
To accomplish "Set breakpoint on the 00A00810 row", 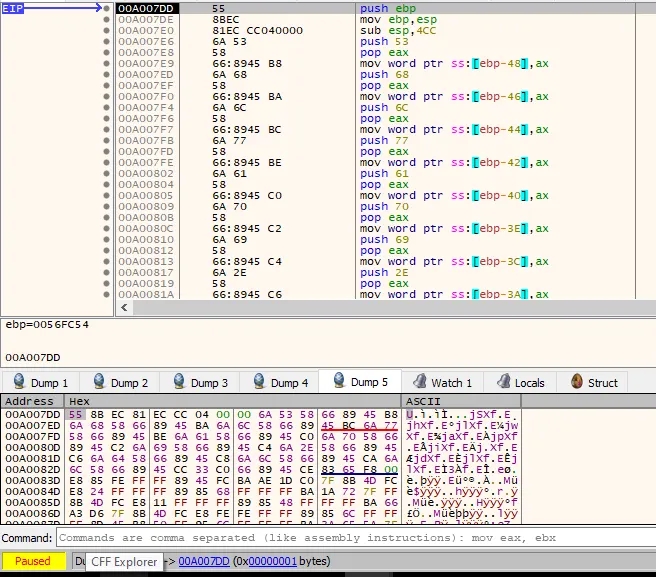I will click(107, 239).
